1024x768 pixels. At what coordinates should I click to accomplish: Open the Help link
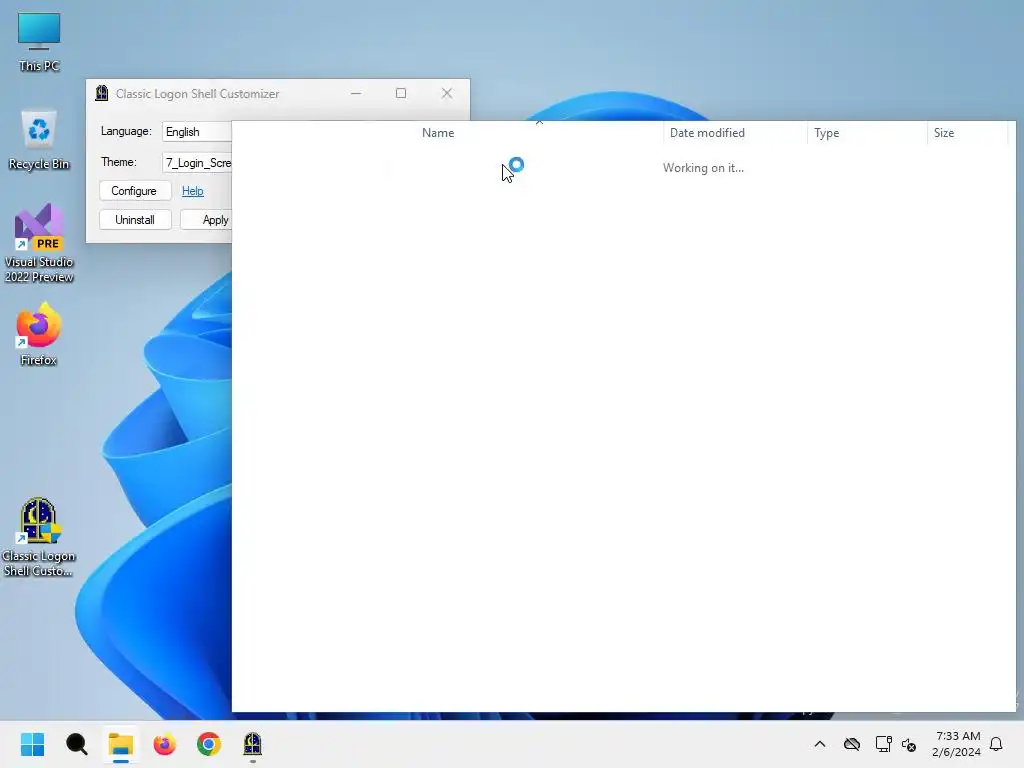193,191
